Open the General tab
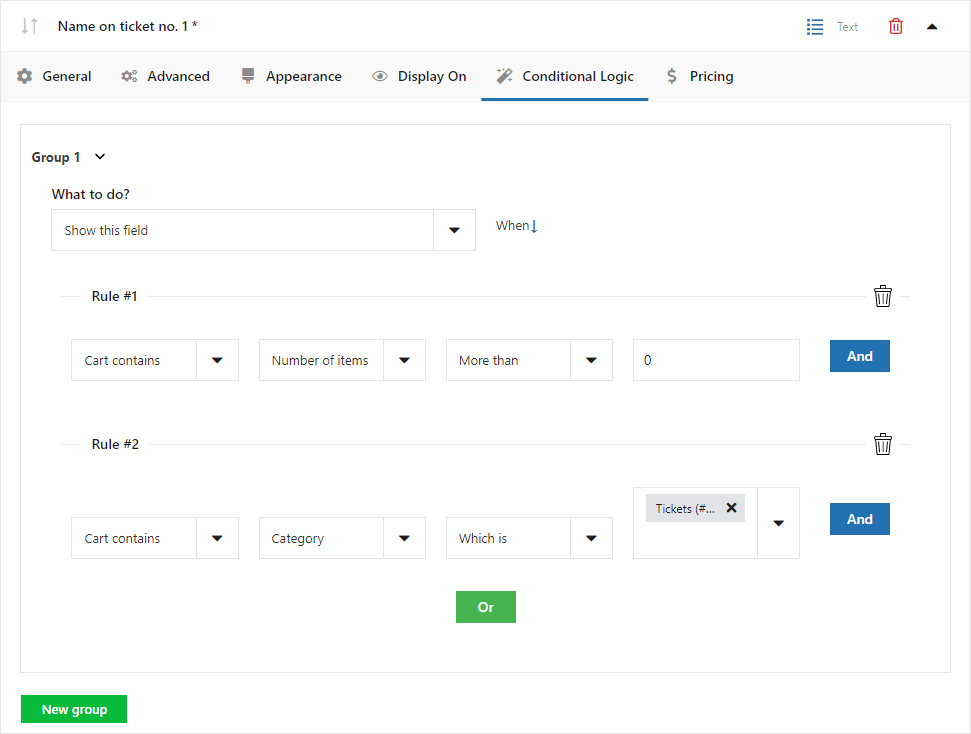This screenshot has width=971, height=734. tap(54, 76)
